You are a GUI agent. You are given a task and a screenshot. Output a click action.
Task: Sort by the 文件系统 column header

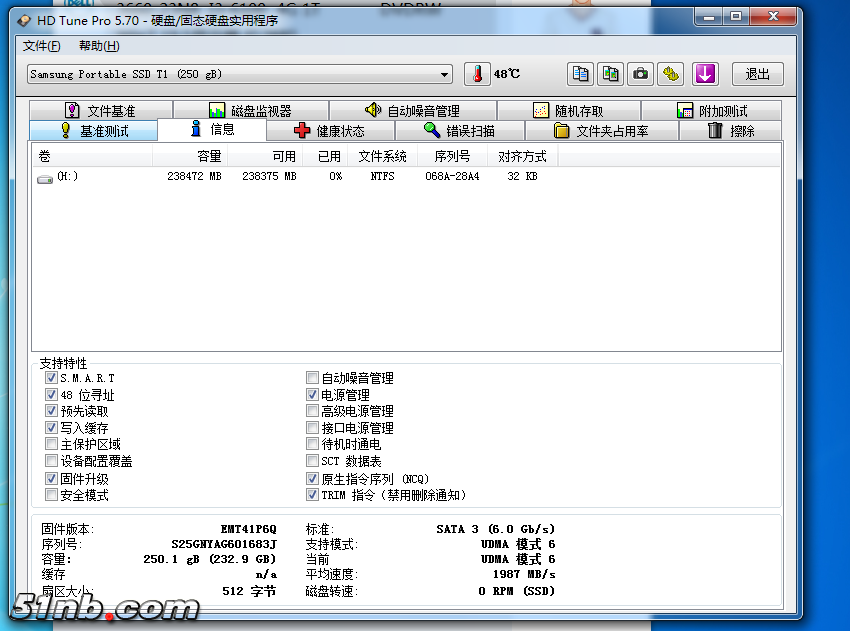click(x=382, y=156)
